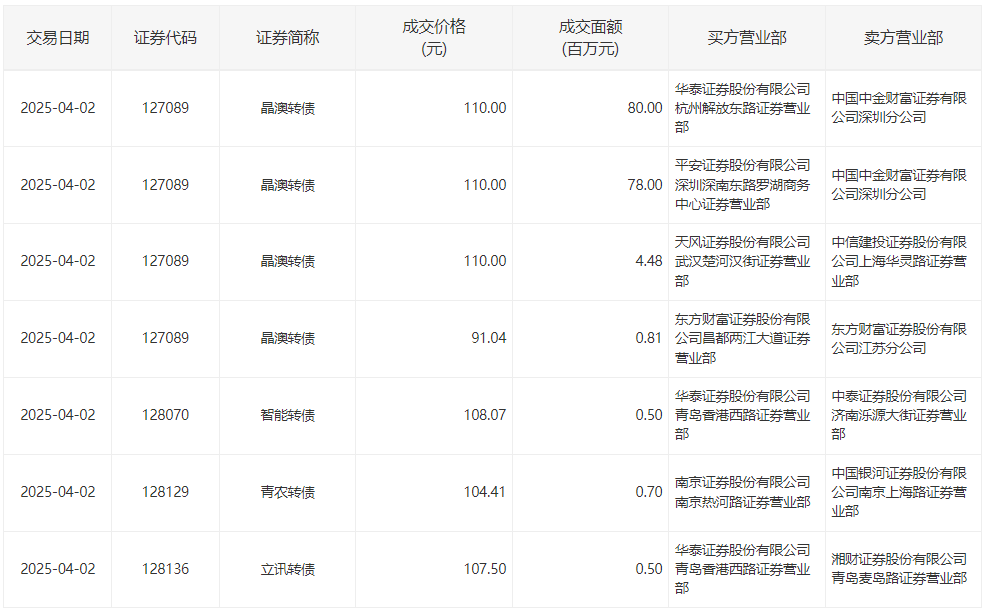
Task: Click 0.50 face value in 立讯转债 row
Action: pos(648,569)
